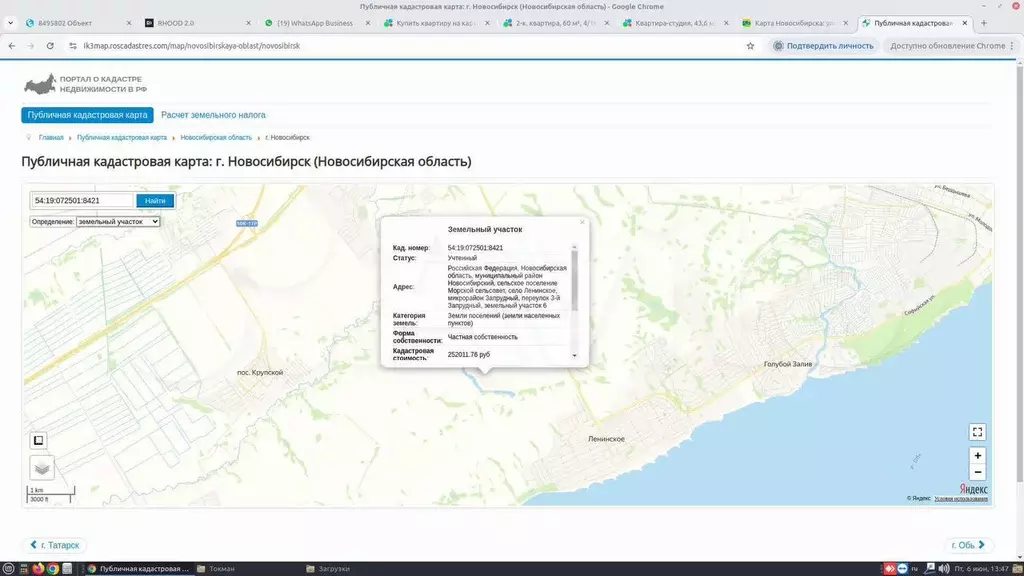Viewport: 1024px width, 576px height.
Task: Click the 'Голубой Залив' map label
Action: pos(788,364)
